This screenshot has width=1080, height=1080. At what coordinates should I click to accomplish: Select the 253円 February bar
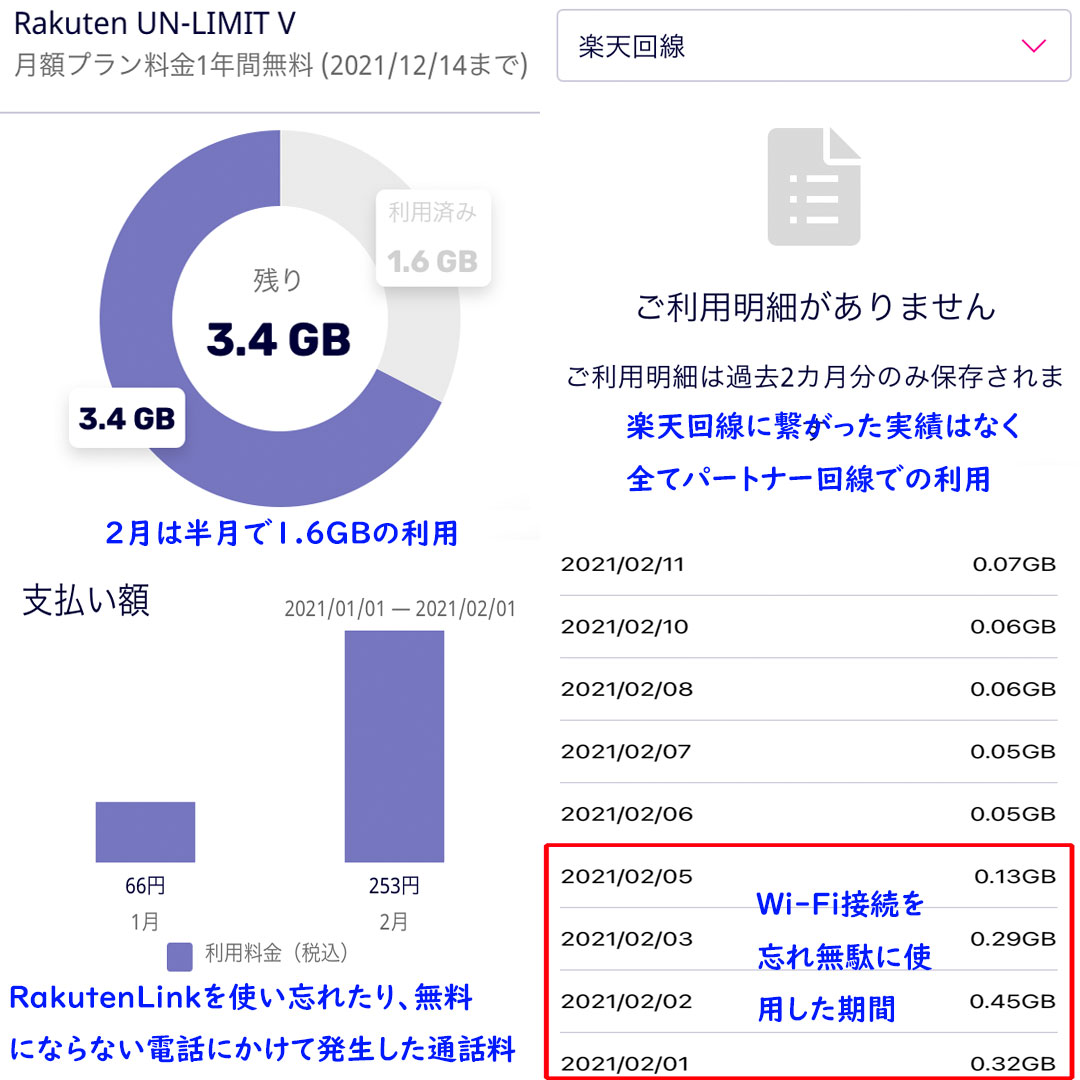click(394, 746)
